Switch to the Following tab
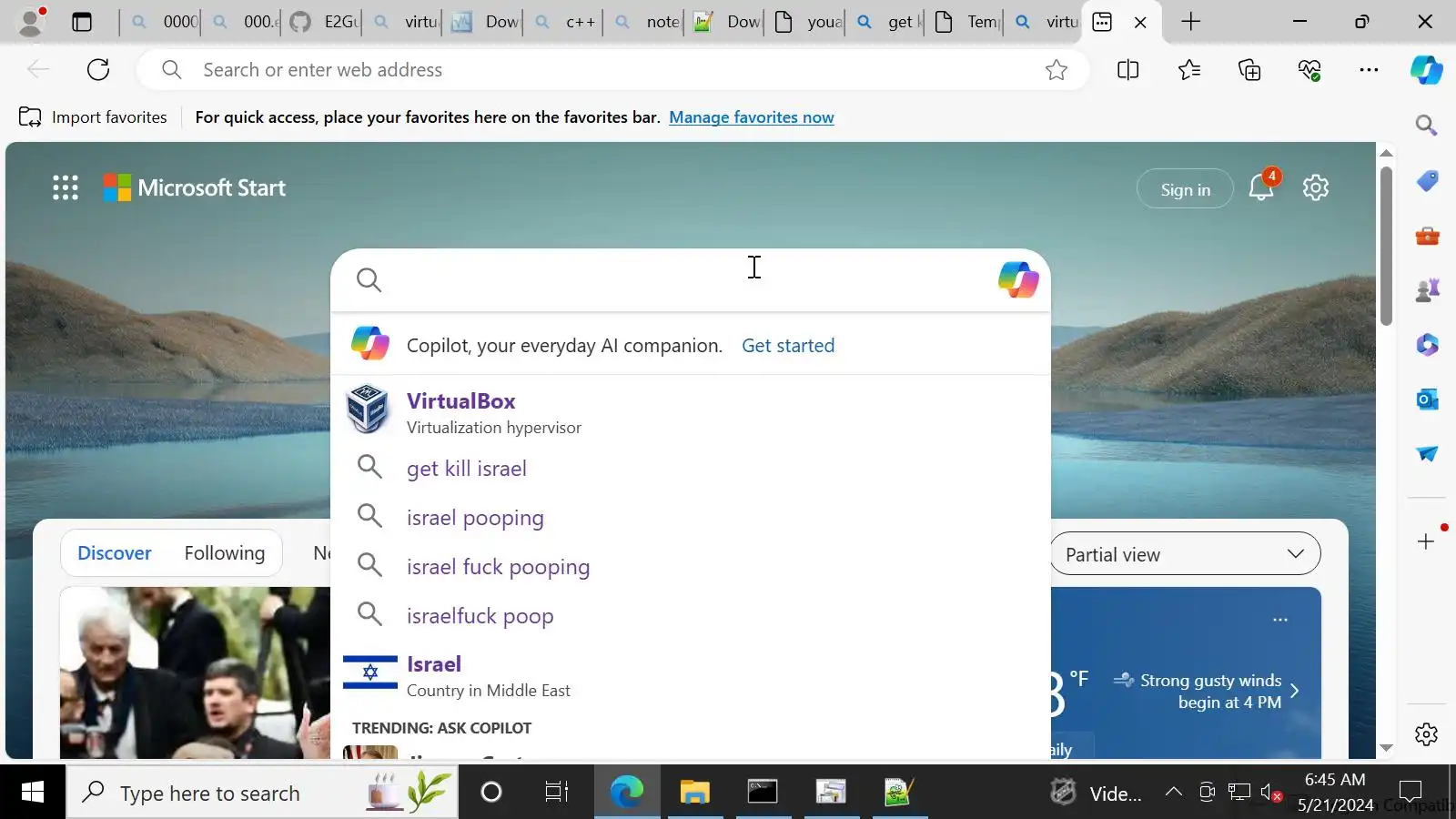 (x=225, y=553)
